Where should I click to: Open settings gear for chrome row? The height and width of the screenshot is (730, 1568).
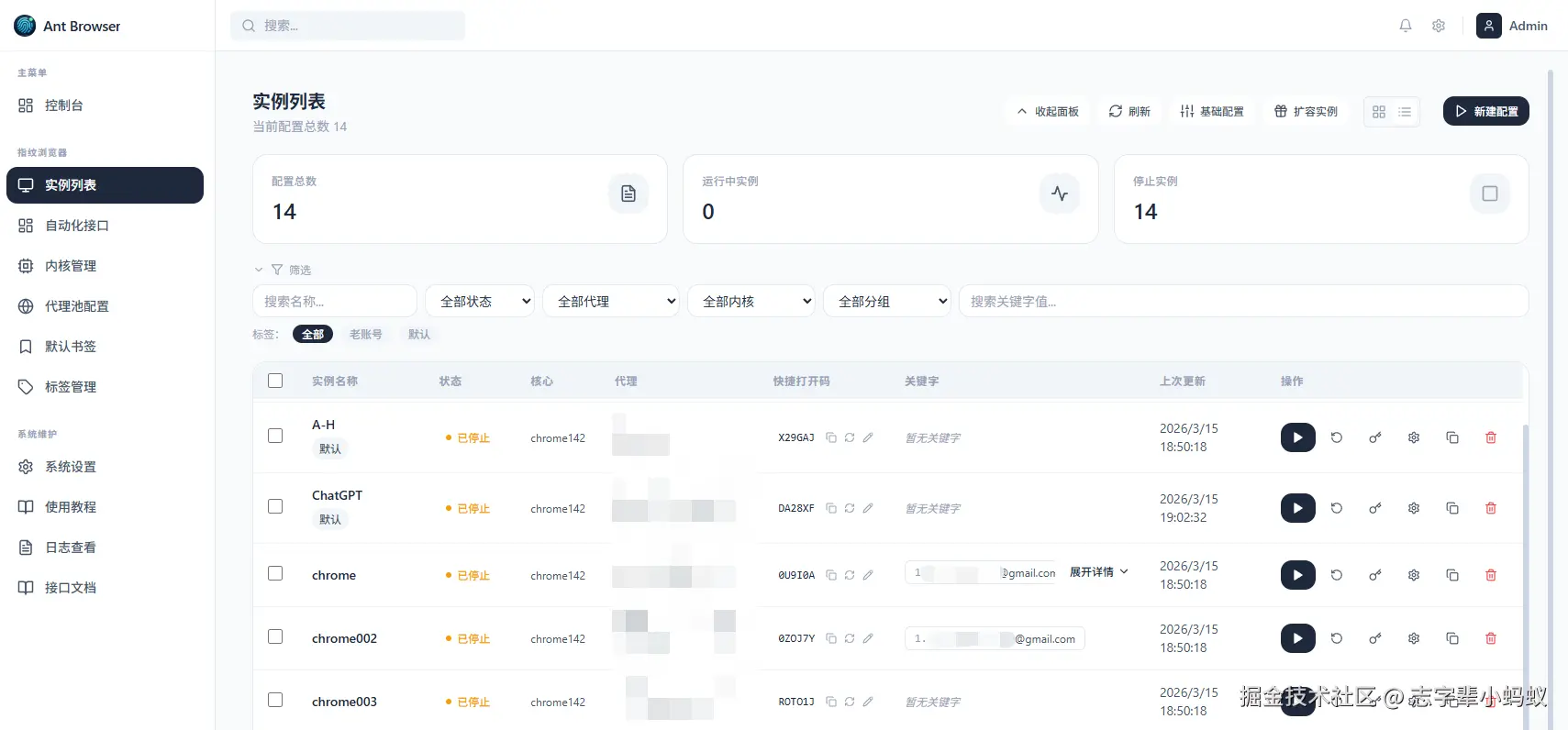[1414, 575]
